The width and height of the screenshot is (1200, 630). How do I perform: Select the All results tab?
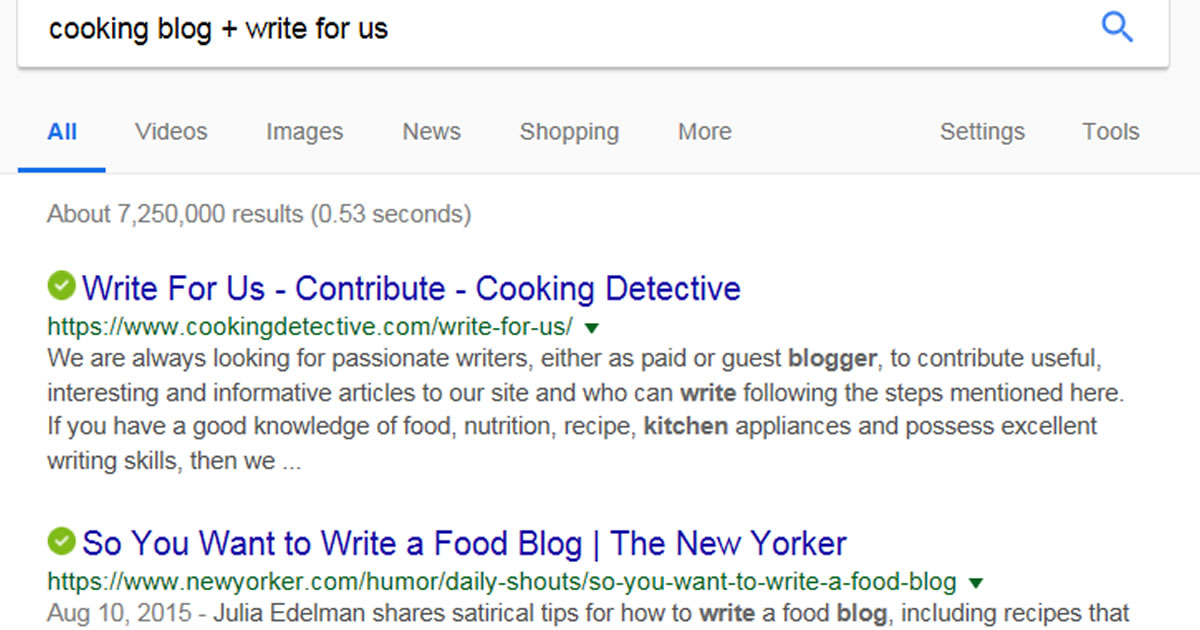coord(62,132)
